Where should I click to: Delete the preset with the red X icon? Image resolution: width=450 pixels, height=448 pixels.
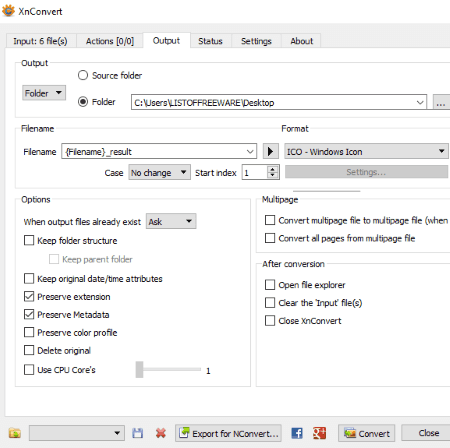161,433
